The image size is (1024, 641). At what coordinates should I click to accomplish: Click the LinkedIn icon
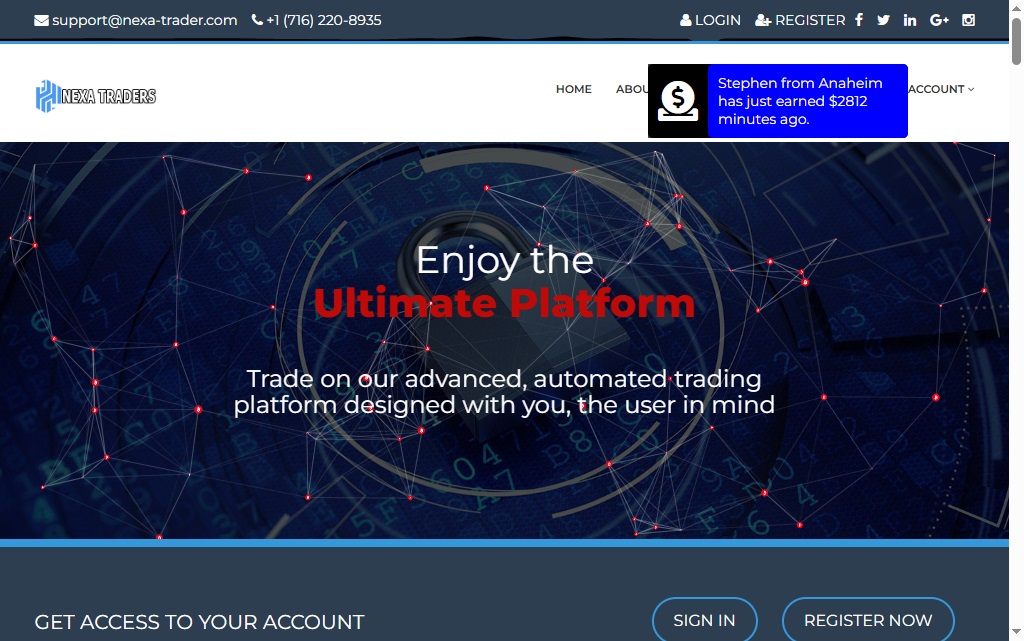[910, 20]
